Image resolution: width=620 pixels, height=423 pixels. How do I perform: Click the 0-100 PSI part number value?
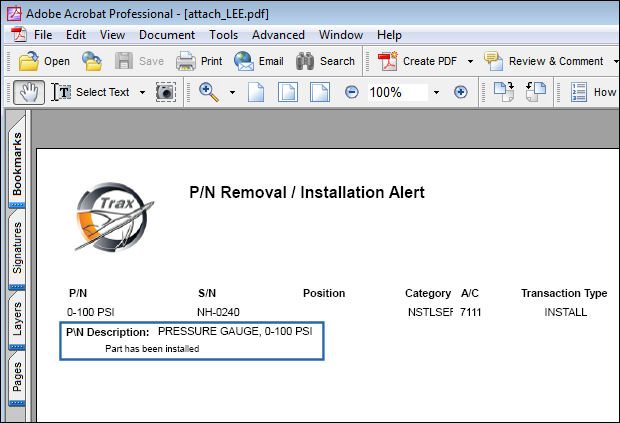tap(91, 312)
